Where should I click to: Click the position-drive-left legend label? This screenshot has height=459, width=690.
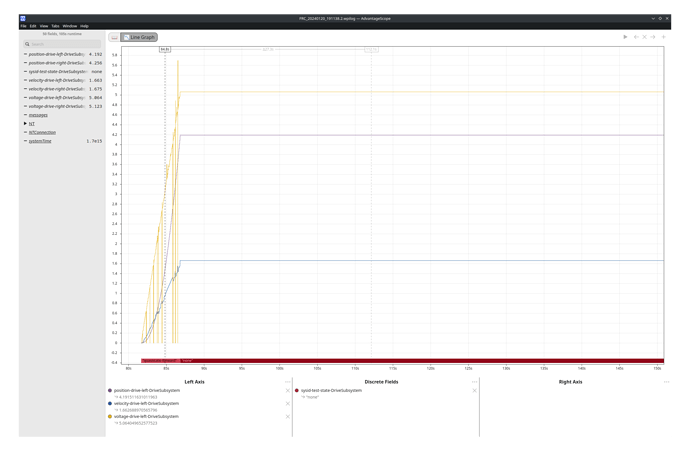tap(147, 390)
